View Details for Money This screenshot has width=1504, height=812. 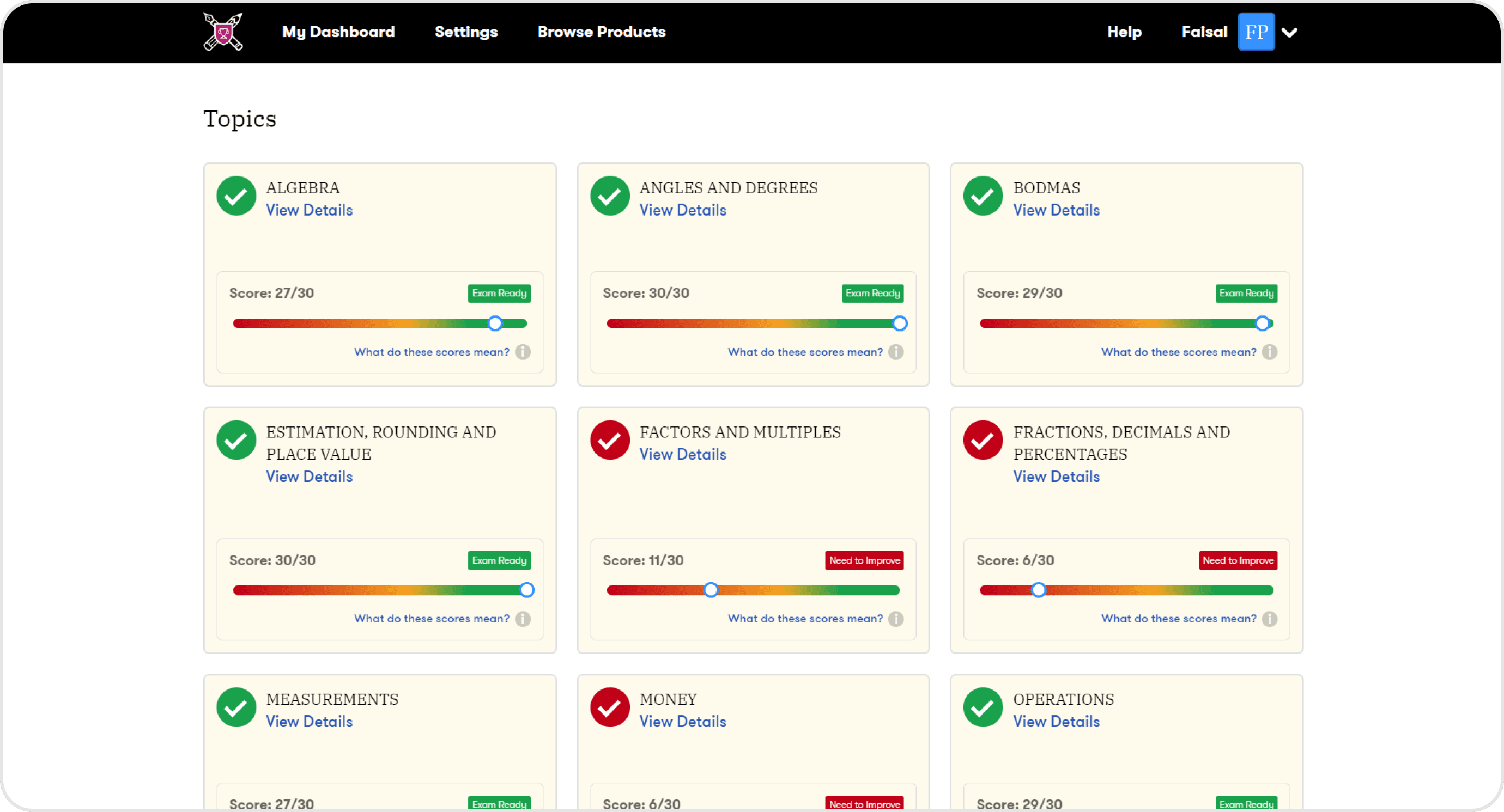point(682,722)
